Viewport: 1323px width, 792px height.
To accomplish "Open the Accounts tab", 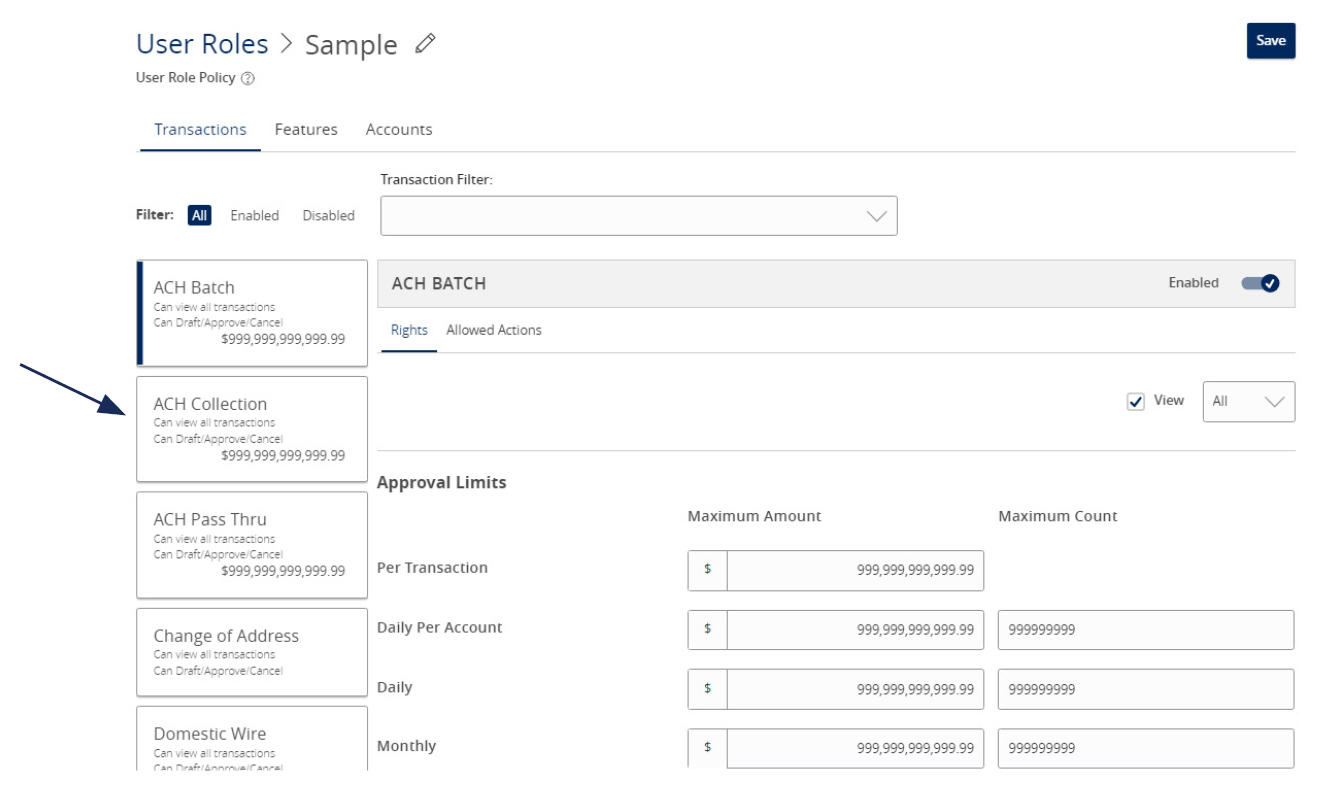I will 398,129.
